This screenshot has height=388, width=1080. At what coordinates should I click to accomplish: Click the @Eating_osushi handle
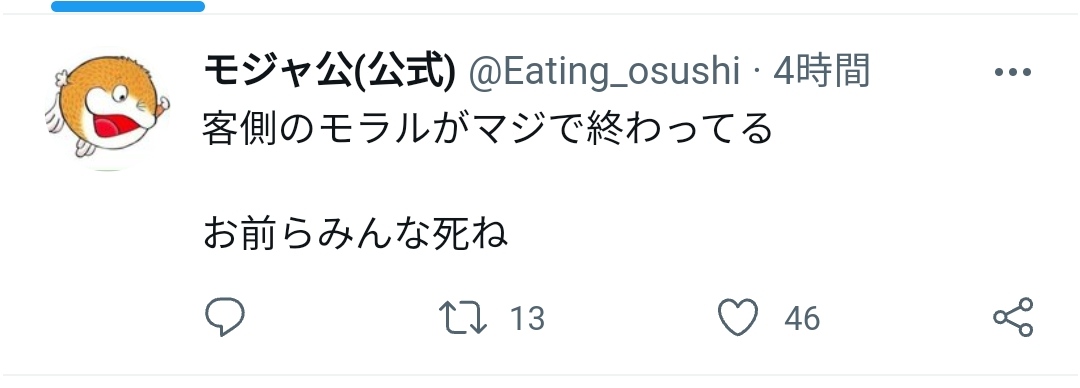(604, 72)
